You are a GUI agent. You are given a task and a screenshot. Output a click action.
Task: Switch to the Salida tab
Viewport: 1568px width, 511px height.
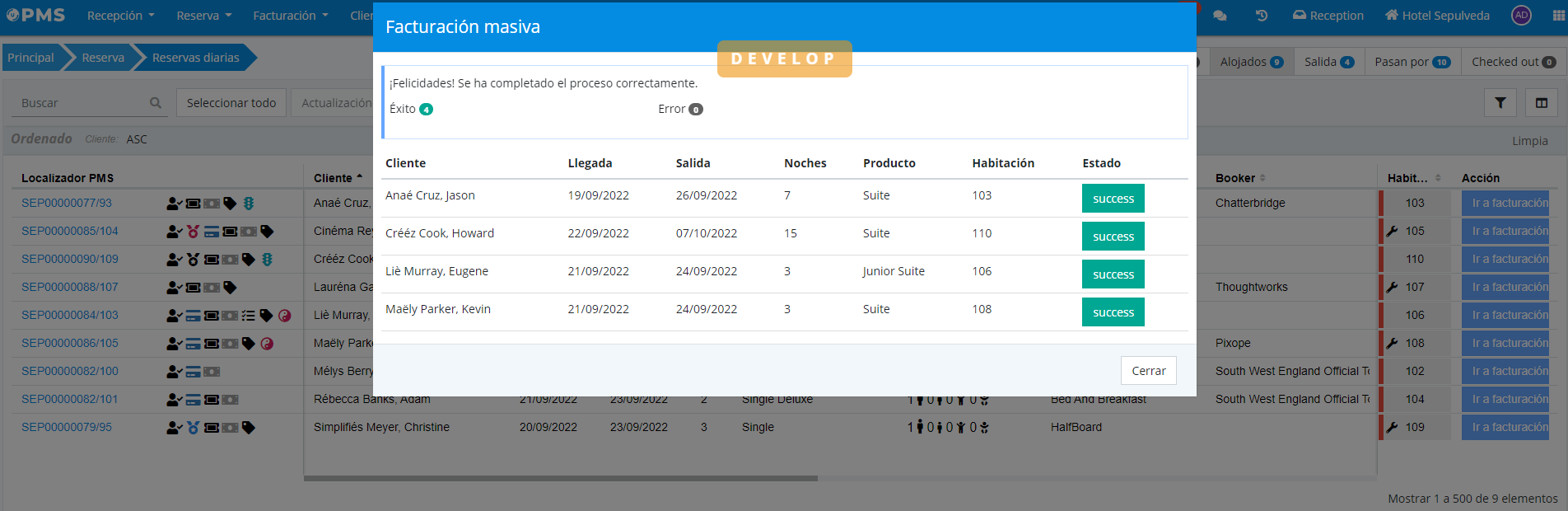pyautogui.click(x=1328, y=62)
